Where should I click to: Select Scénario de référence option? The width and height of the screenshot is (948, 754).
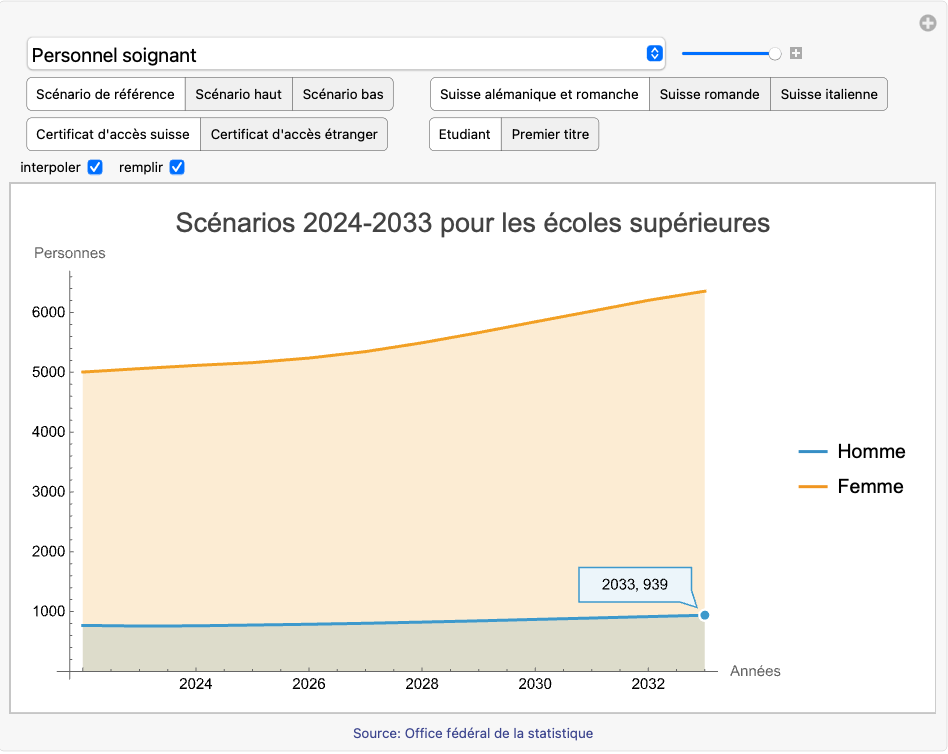tap(106, 95)
